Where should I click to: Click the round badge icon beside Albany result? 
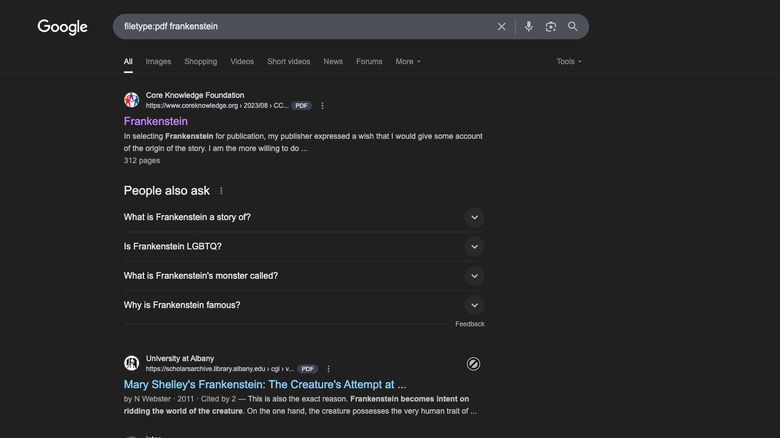pos(473,364)
